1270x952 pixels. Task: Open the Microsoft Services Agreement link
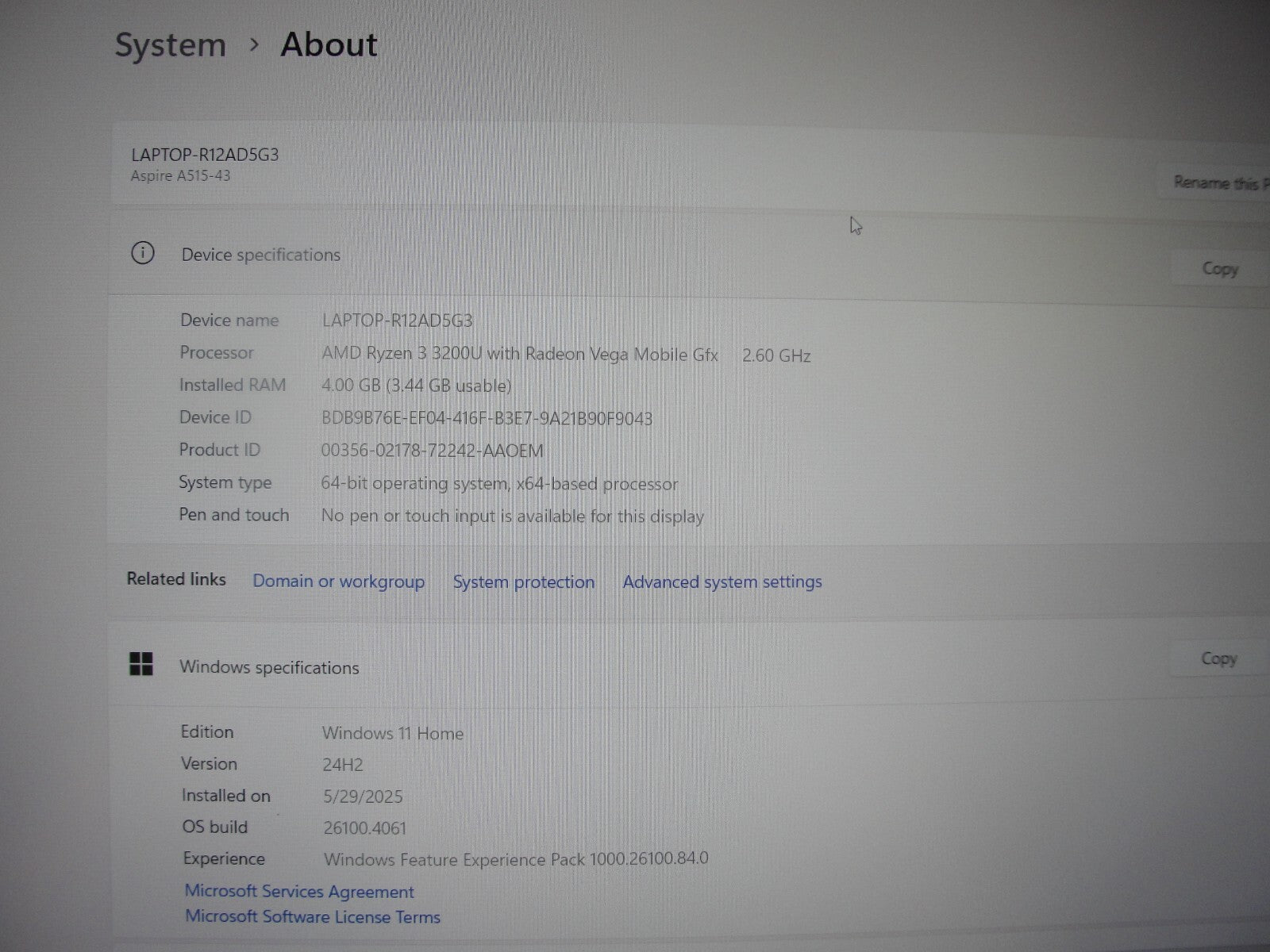pos(299,892)
